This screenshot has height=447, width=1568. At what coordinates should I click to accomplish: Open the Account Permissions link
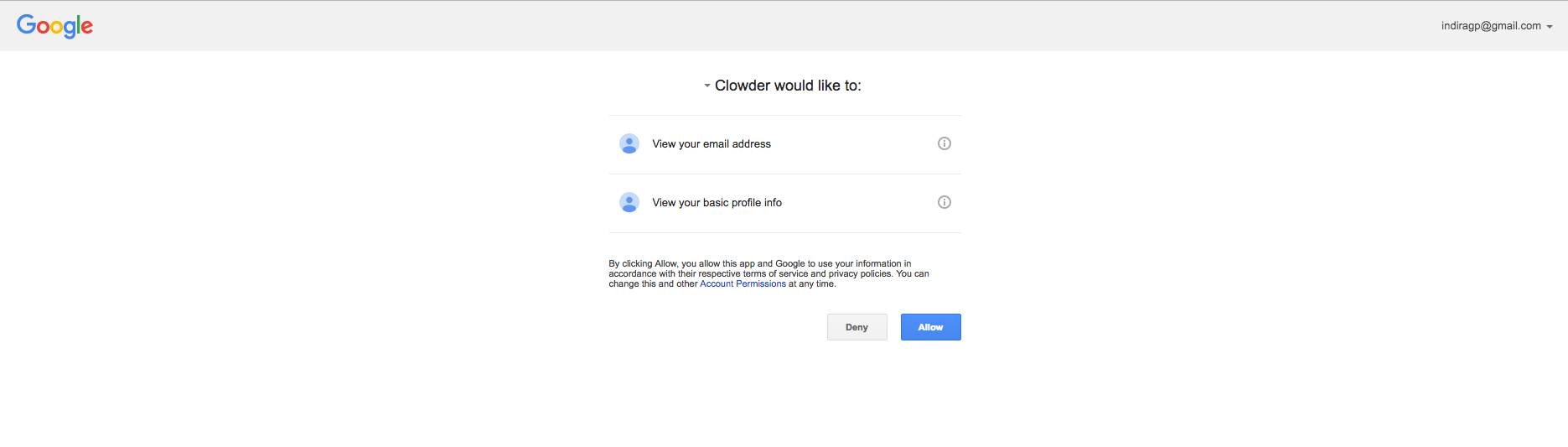click(743, 284)
